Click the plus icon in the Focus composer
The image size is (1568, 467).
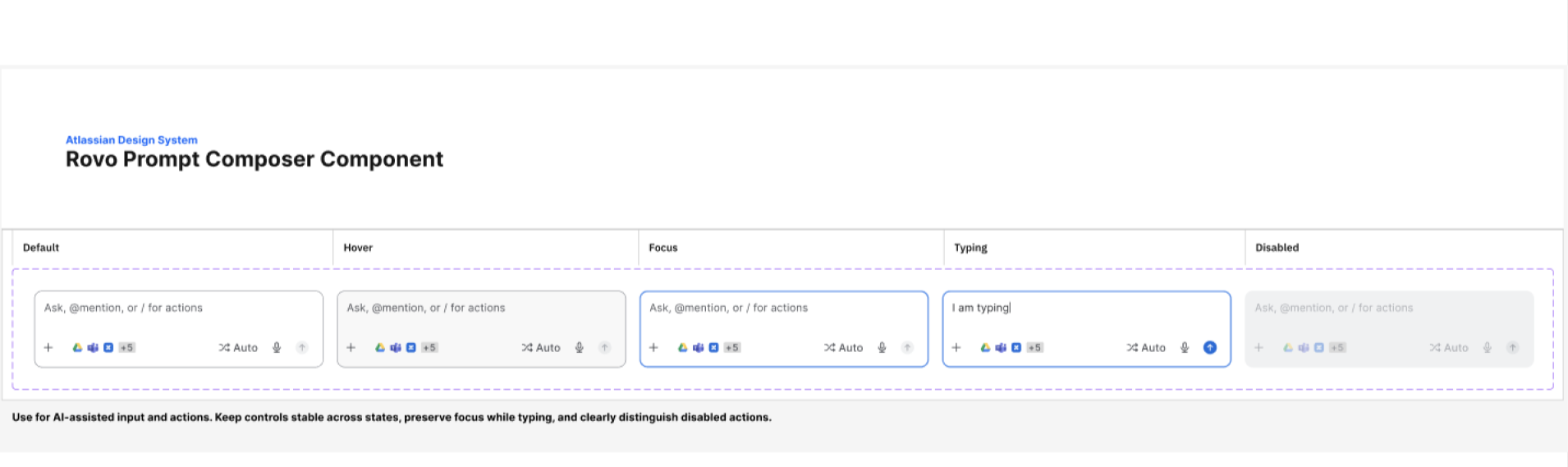(653, 348)
